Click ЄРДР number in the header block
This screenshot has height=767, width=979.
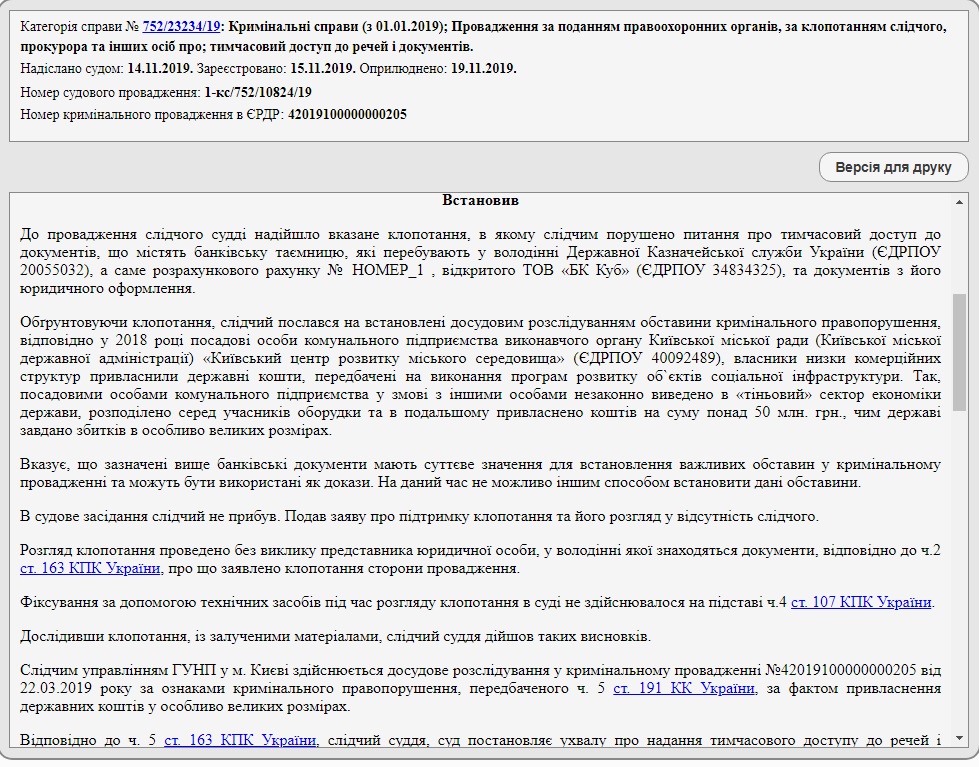(x=347, y=114)
